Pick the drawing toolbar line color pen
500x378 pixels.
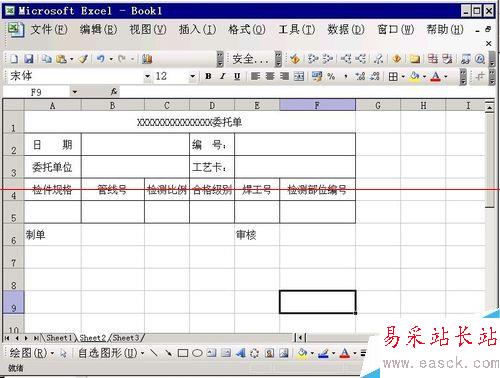(323, 353)
